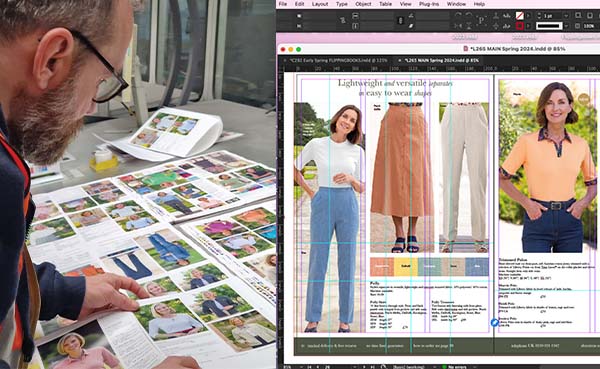This screenshot has height=369, width=600.
Task: Click the P flip/rotate indicator
Action: tap(481, 20)
